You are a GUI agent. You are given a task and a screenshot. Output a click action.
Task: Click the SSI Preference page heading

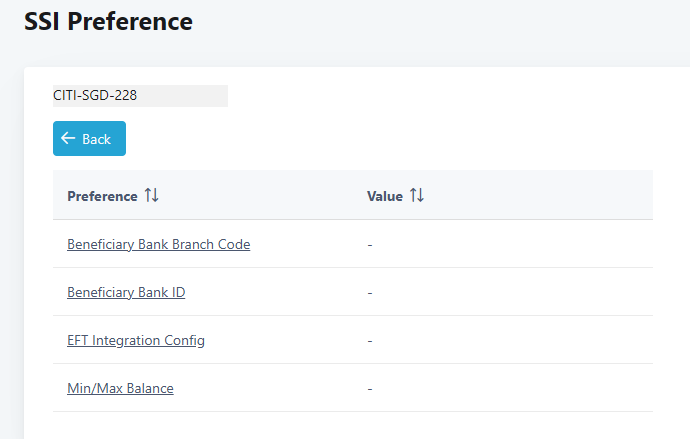pos(108,20)
